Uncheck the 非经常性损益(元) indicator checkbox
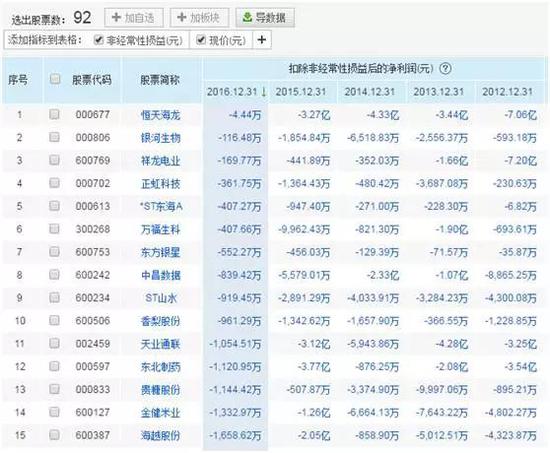Image resolution: width=550 pixels, height=453 pixels. pos(98,40)
